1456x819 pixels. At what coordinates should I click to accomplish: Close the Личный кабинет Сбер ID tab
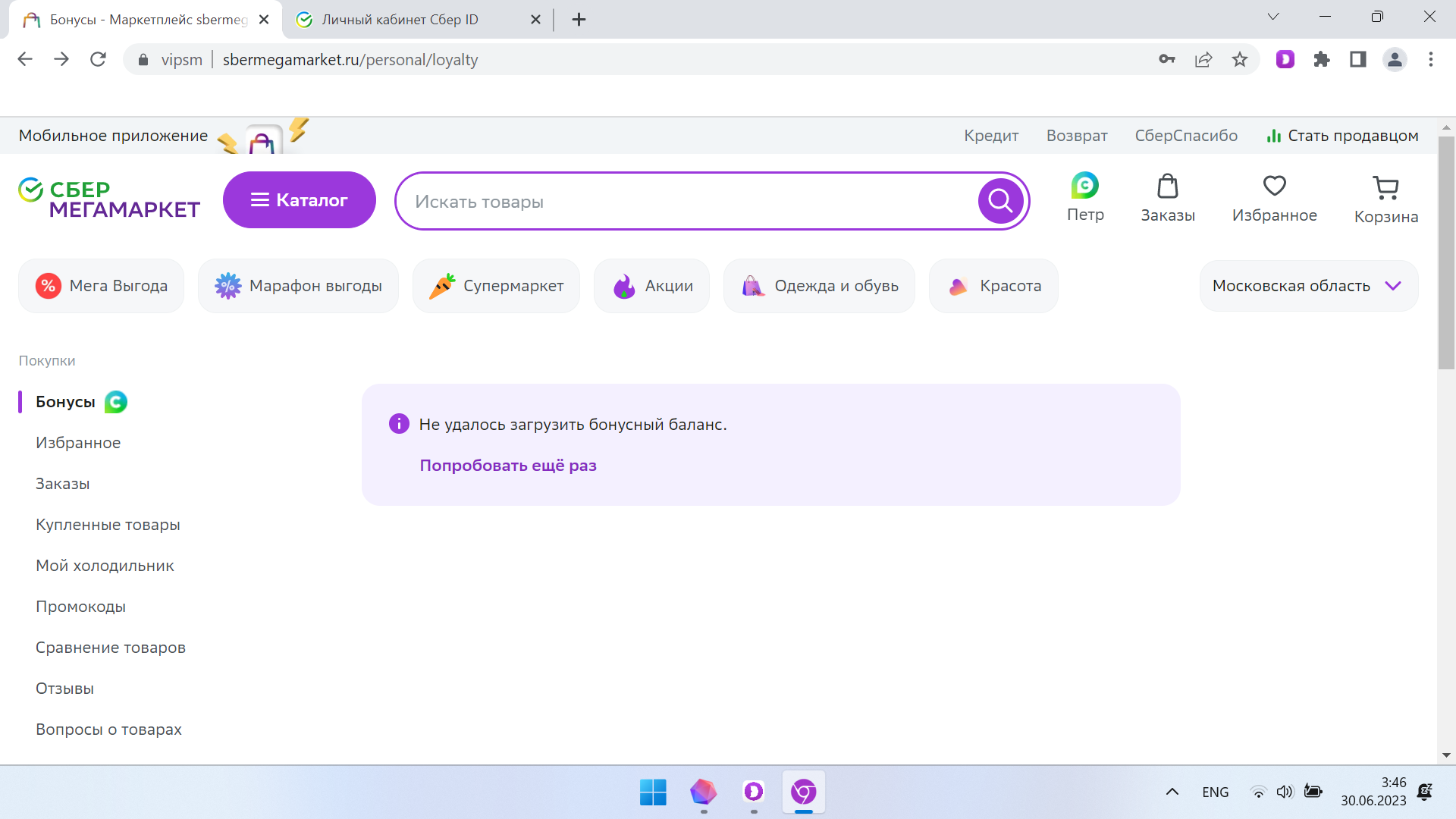(x=535, y=20)
